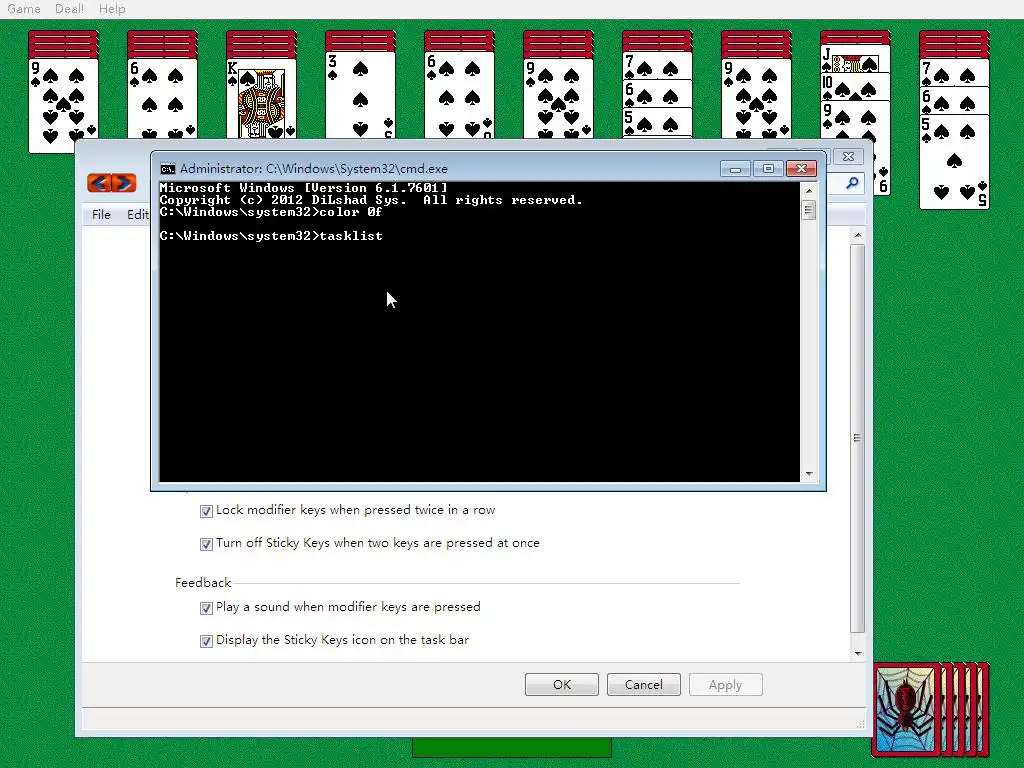This screenshot has width=1024, height=768.
Task: Click the search magnifier icon
Action: [852, 184]
